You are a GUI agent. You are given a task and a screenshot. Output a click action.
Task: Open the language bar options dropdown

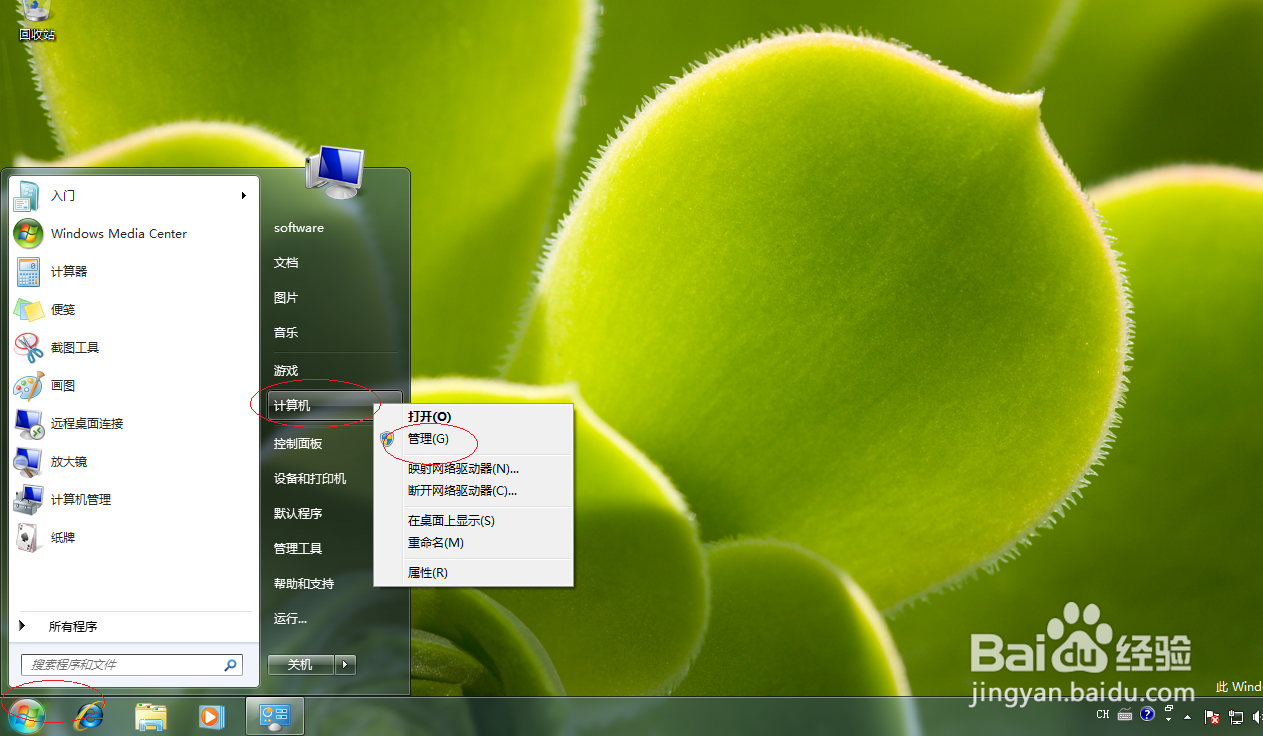pos(1169,721)
